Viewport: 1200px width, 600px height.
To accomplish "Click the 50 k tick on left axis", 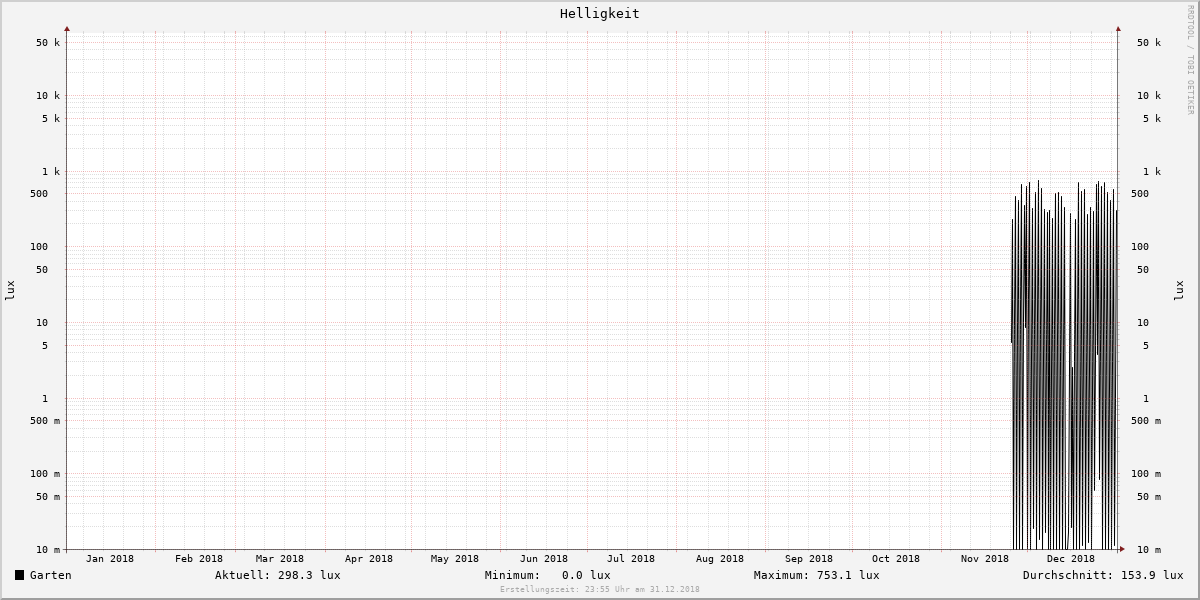I will pyautogui.click(x=49, y=42).
